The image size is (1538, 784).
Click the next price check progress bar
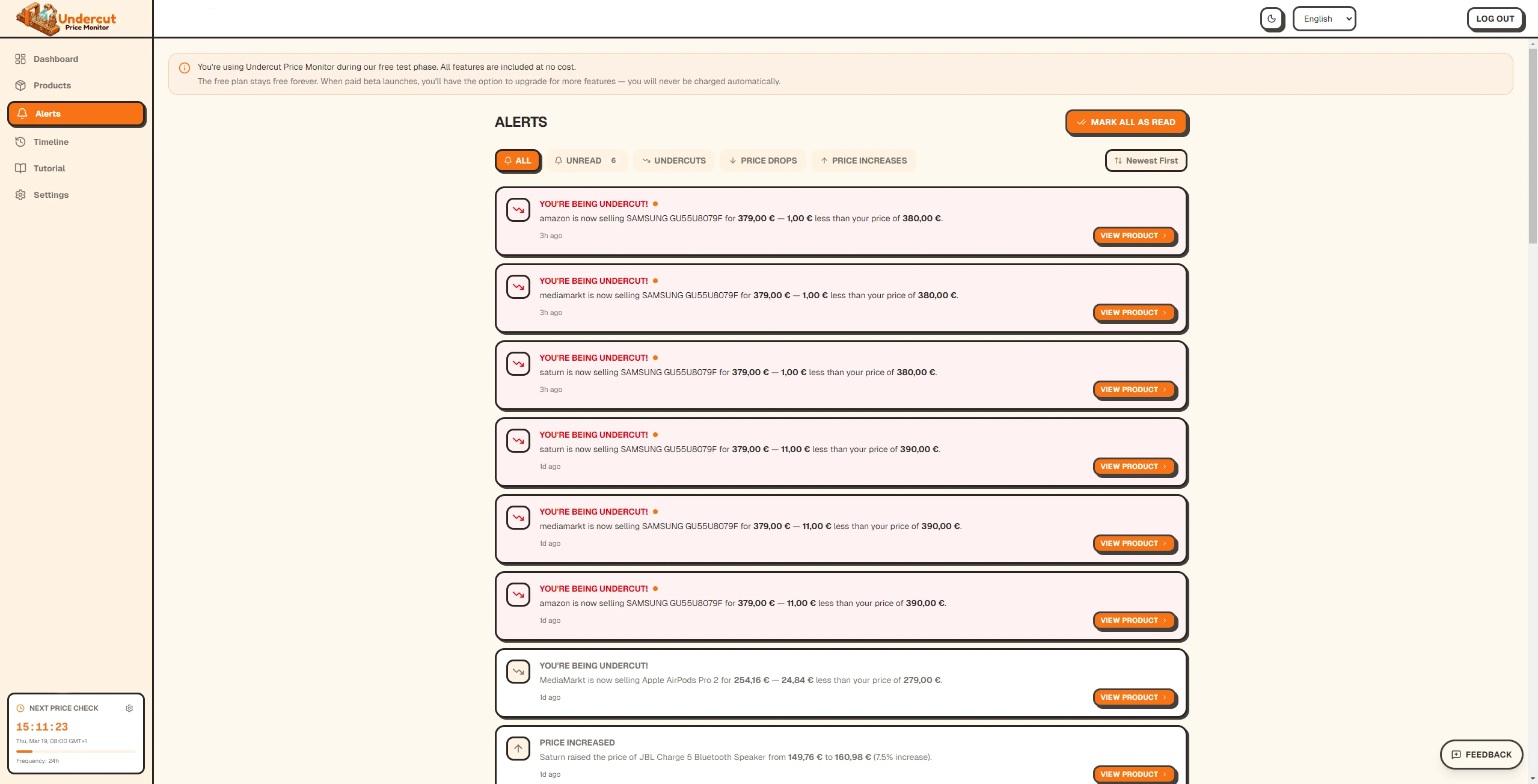click(76, 752)
